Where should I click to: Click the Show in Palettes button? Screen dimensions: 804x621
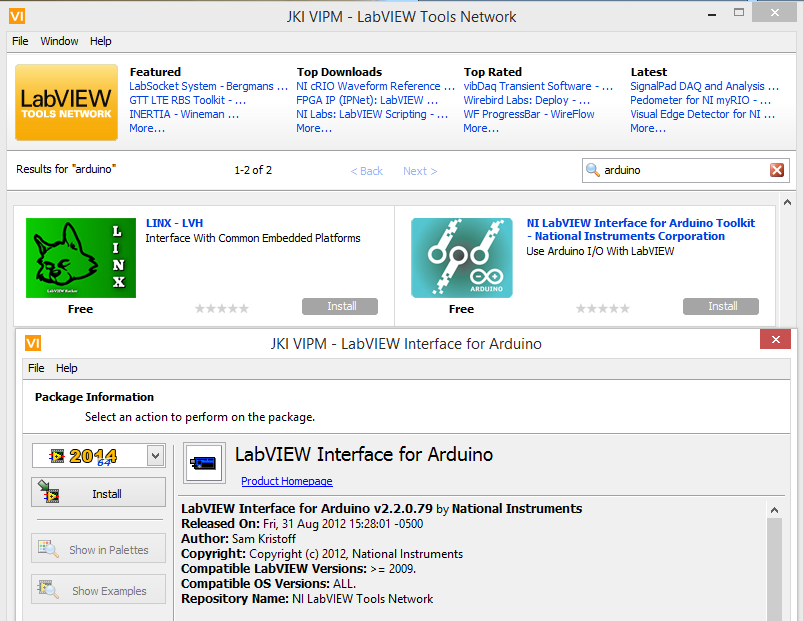coord(98,548)
